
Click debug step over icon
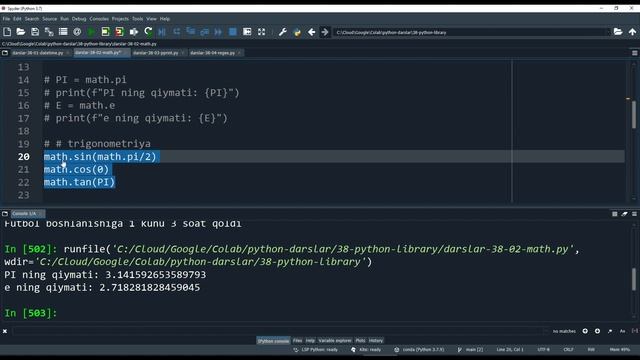pyautogui.click(x=176, y=32)
